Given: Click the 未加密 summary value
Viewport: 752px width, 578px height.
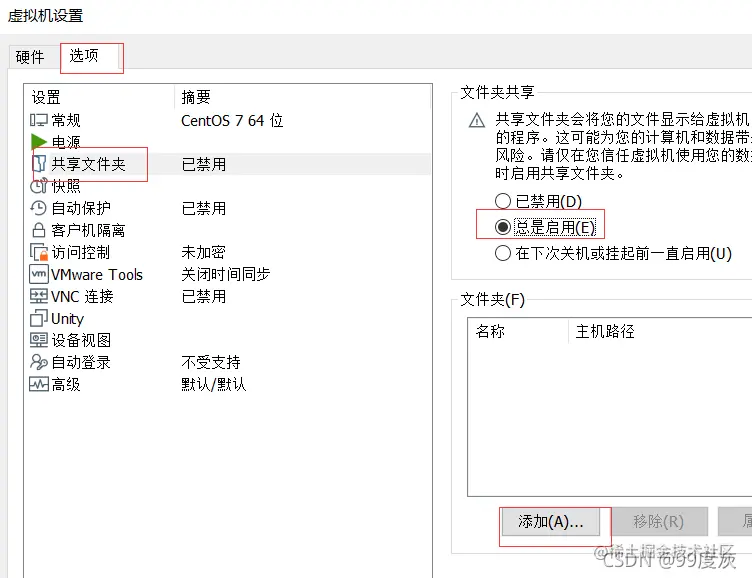Looking at the screenshot, I should [x=203, y=252].
